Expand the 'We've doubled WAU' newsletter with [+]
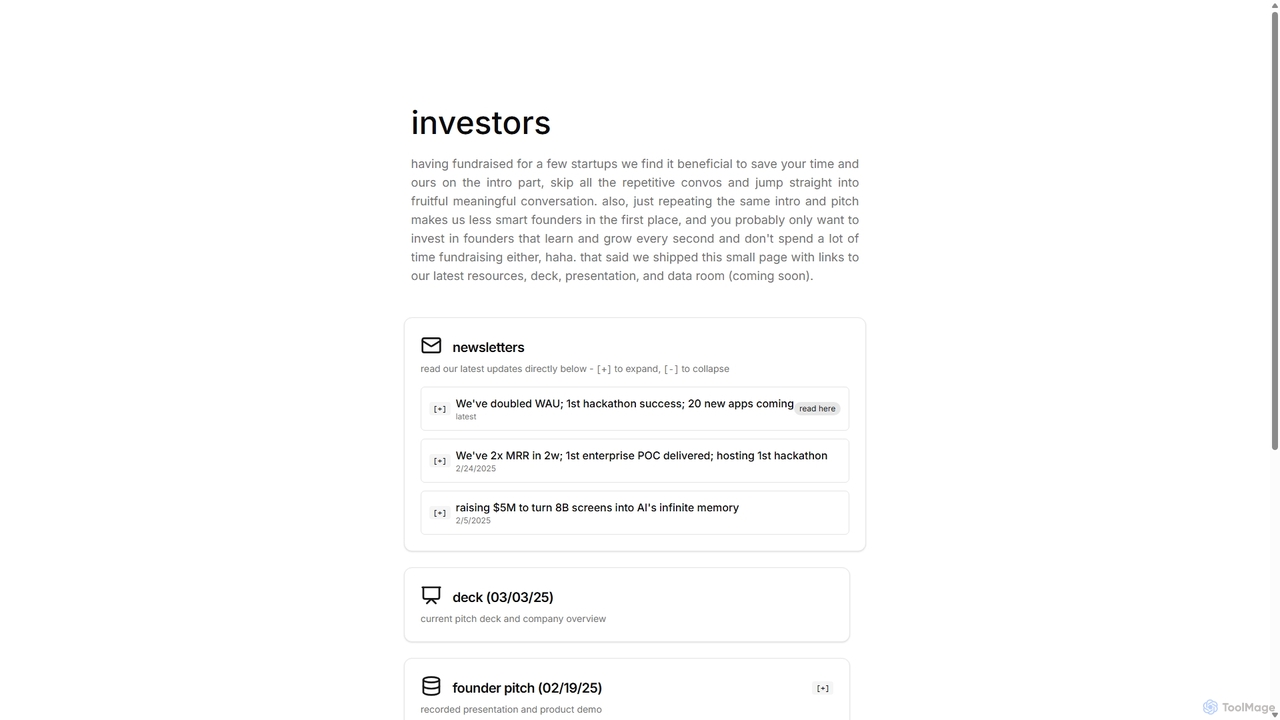1280x720 pixels. pyautogui.click(x=439, y=409)
